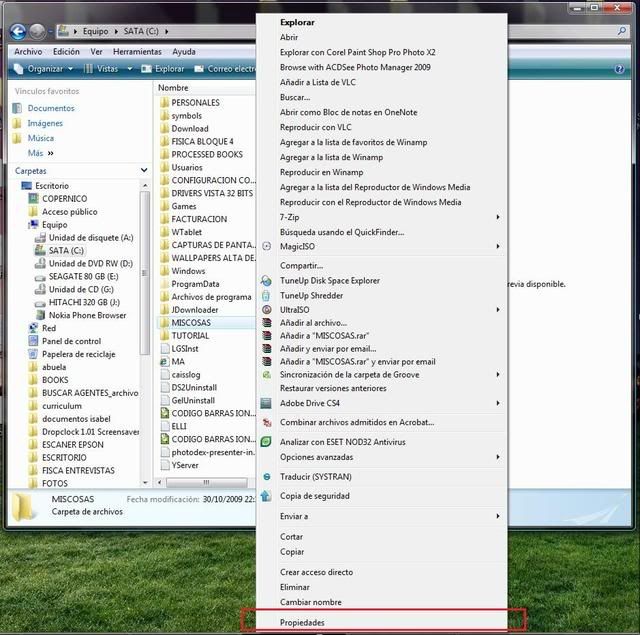Click the Groove sync folder icon
The height and width of the screenshot is (635, 640).
pos(267,375)
